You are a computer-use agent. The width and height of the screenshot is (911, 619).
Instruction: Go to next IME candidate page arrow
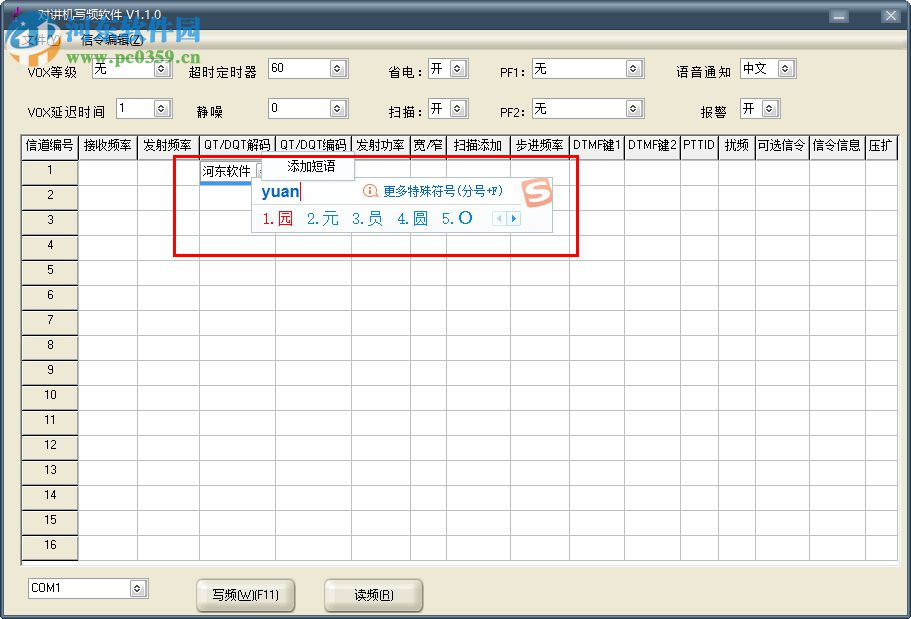point(514,219)
